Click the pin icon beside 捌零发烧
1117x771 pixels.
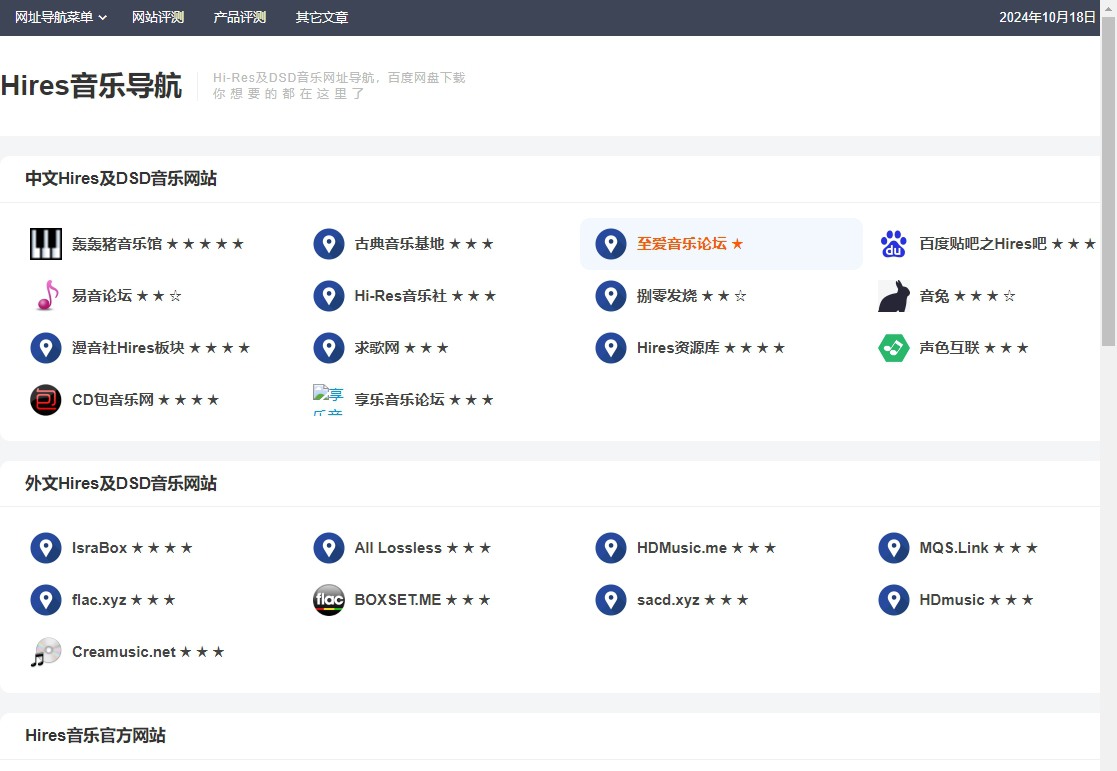611,296
